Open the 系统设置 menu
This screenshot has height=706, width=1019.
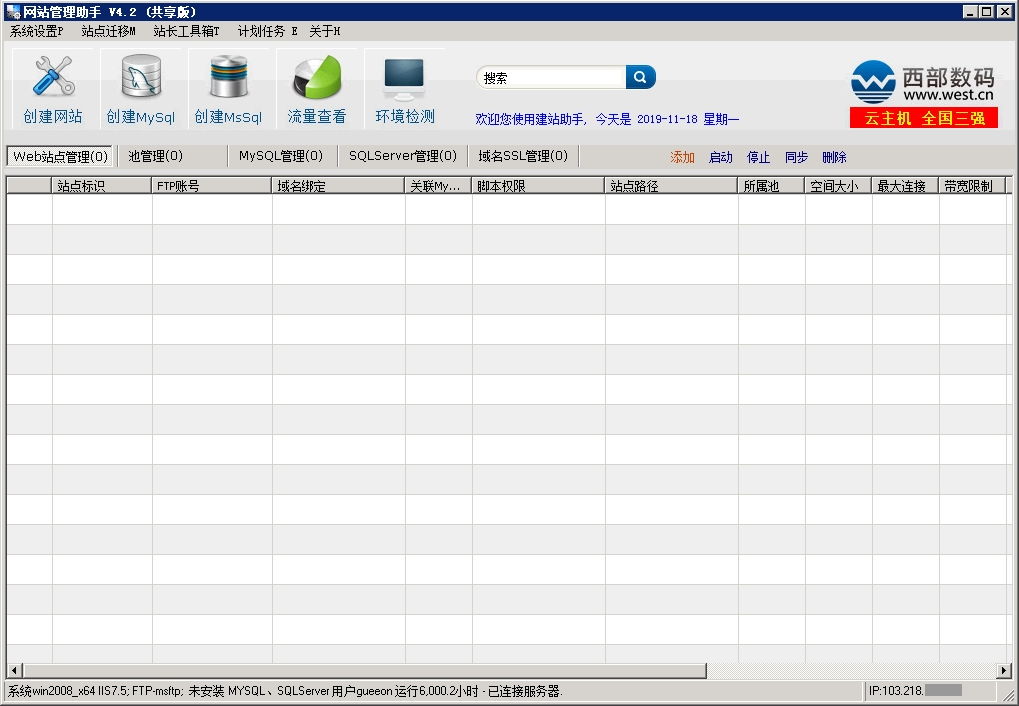tap(36, 31)
